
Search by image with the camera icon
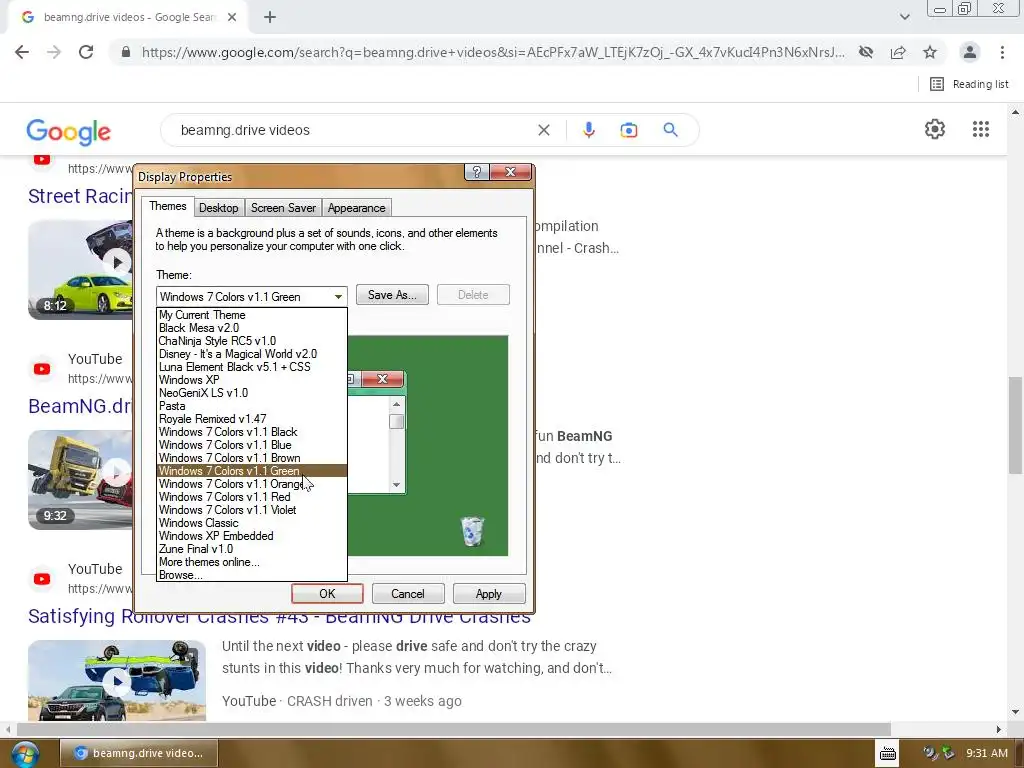(x=628, y=130)
